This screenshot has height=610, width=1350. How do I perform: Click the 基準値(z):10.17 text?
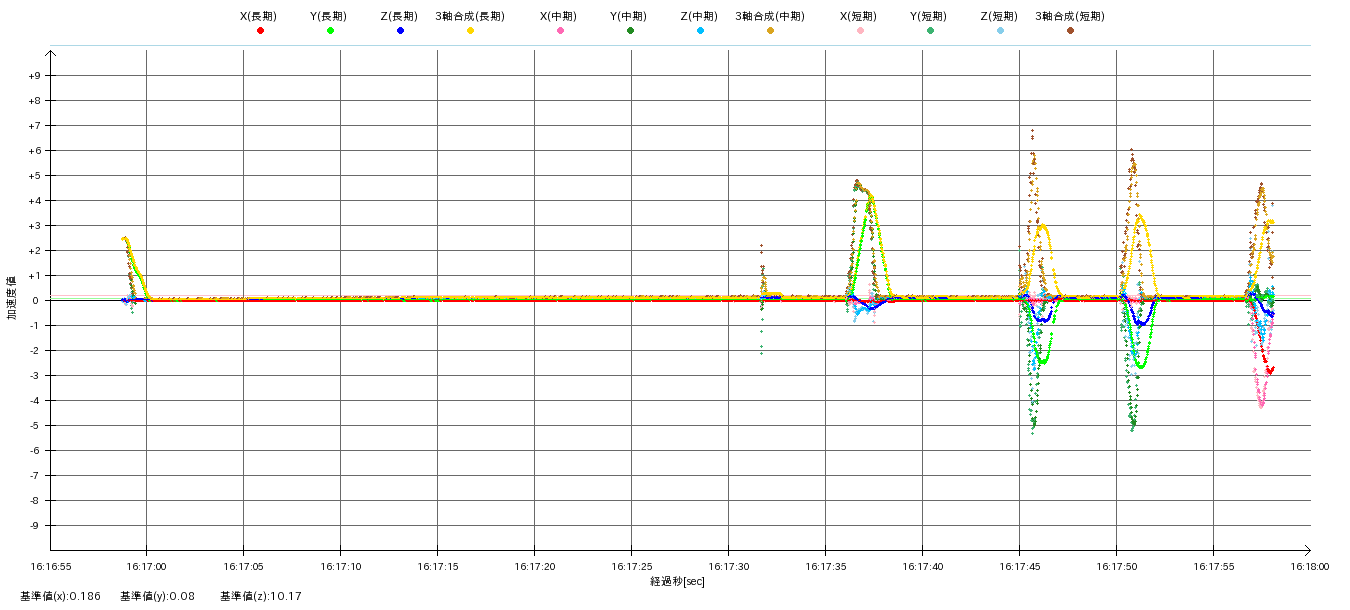261,597
